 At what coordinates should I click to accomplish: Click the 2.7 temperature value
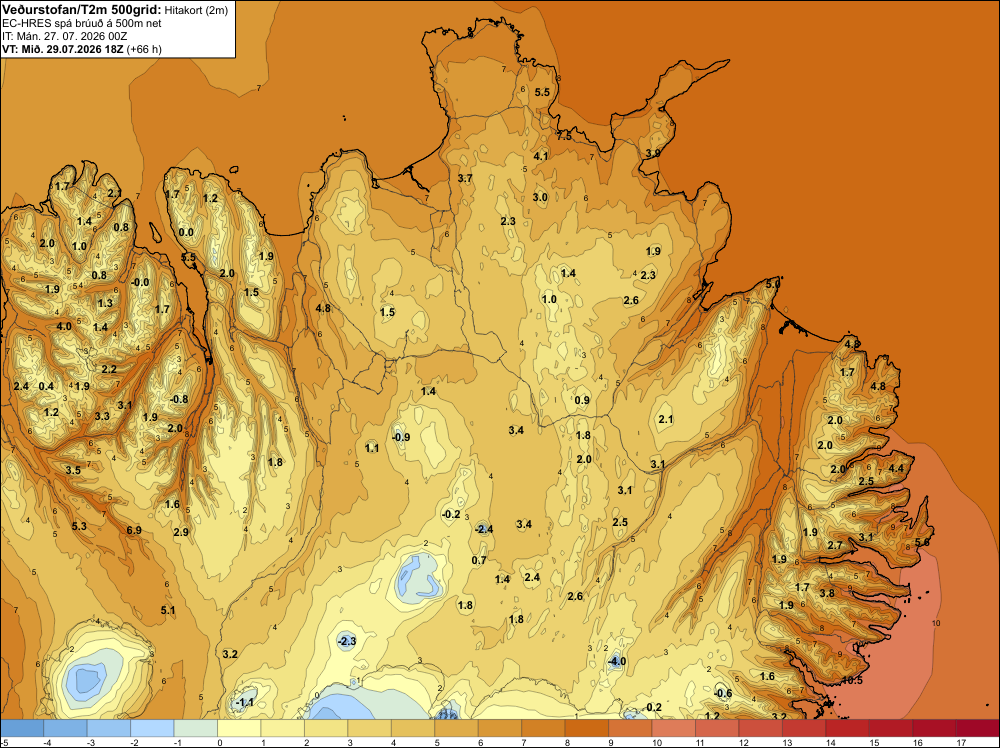[834, 545]
